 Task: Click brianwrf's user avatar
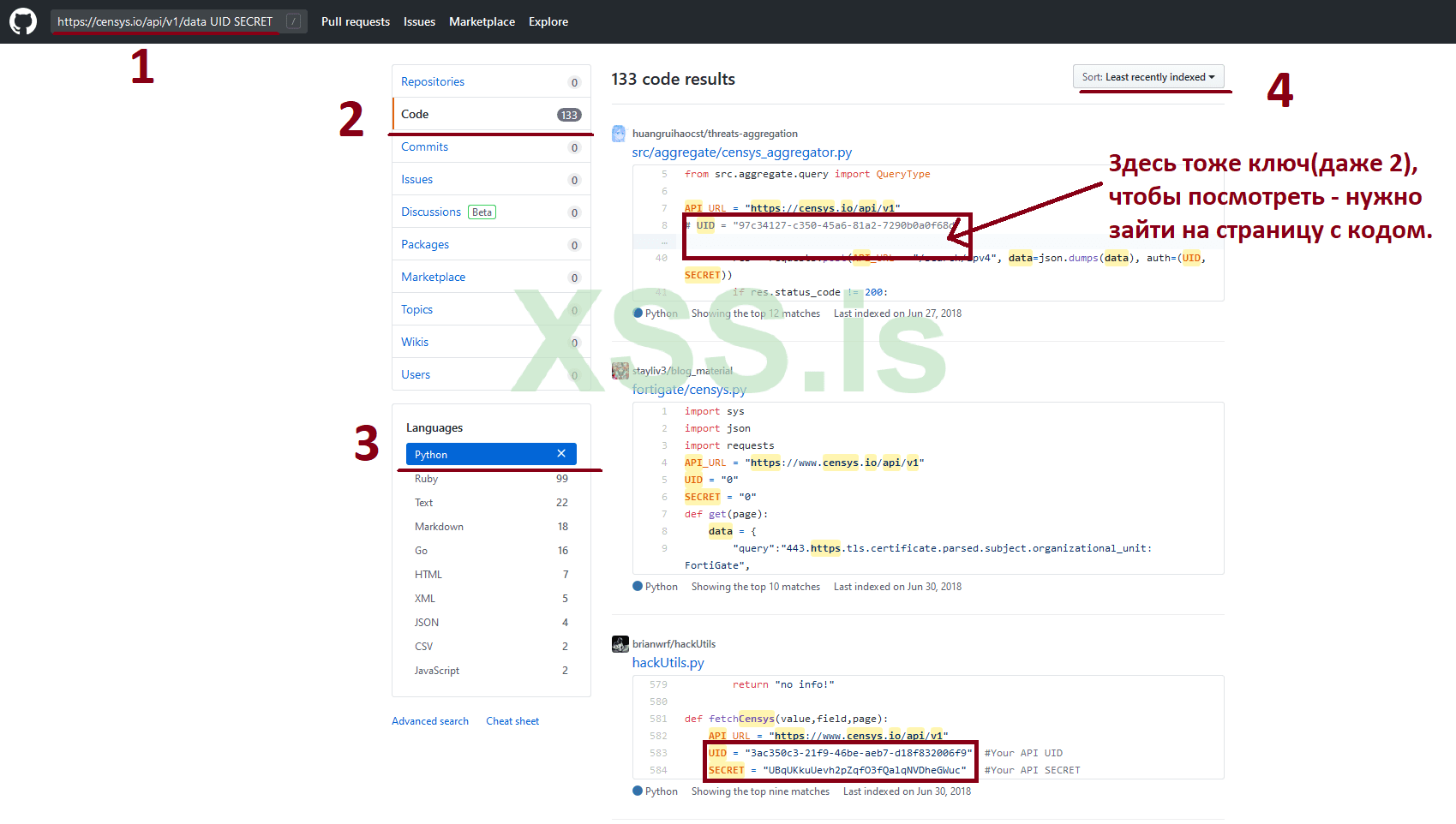point(620,643)
